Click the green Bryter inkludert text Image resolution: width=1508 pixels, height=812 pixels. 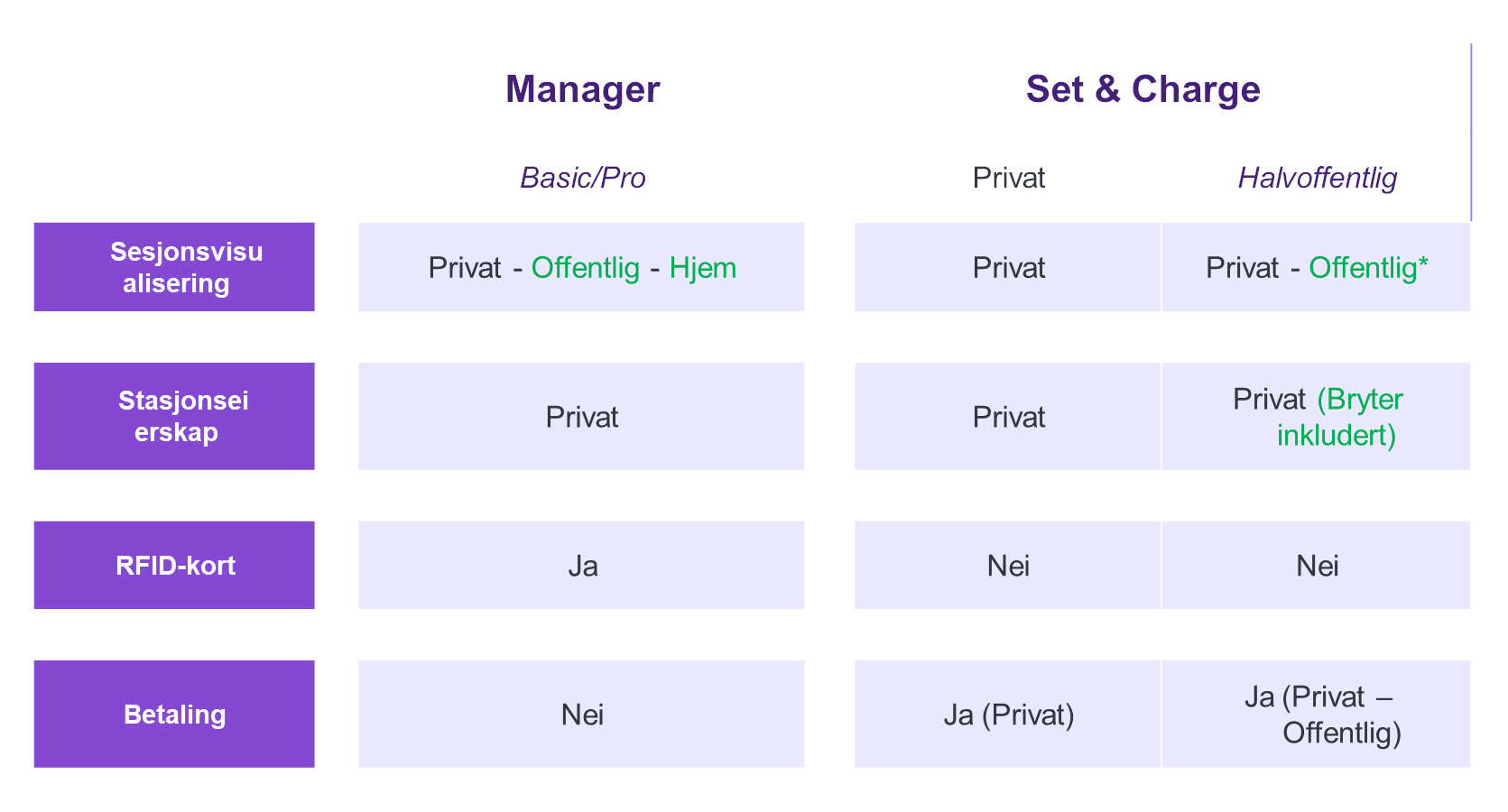[x=1340, y=417]
